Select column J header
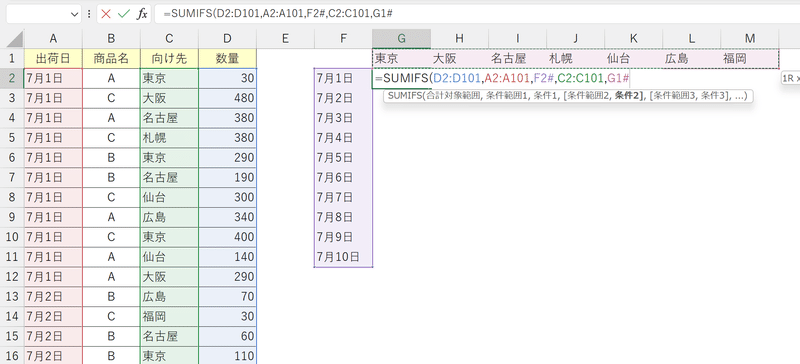Viewport: 800px width, 364px height. 576,38
